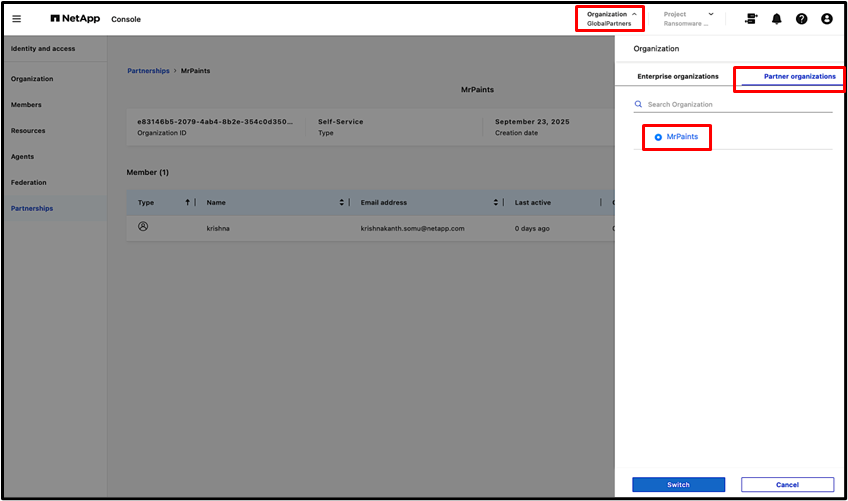
Task: Select the MrPaints radio button
Action: [x=658, y=137]
